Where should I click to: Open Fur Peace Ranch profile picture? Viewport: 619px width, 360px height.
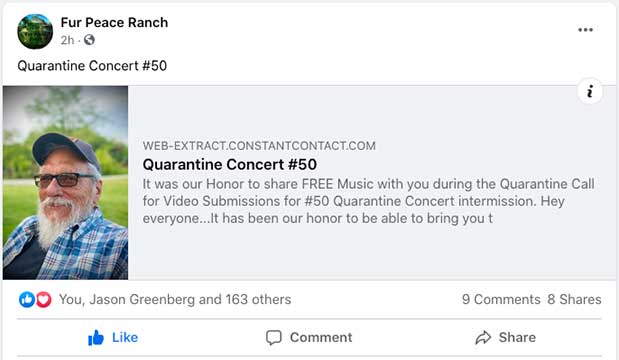[x=35, y=32]
